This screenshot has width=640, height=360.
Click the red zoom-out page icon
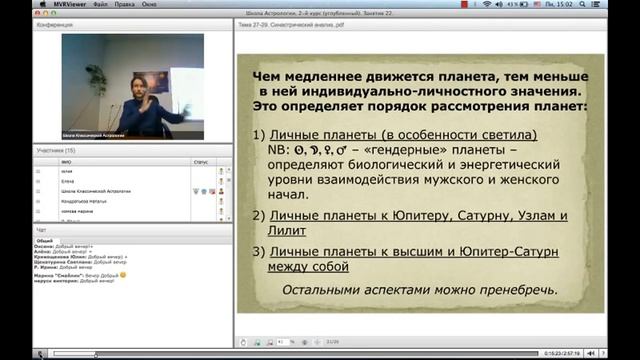[x=269, y=342]
